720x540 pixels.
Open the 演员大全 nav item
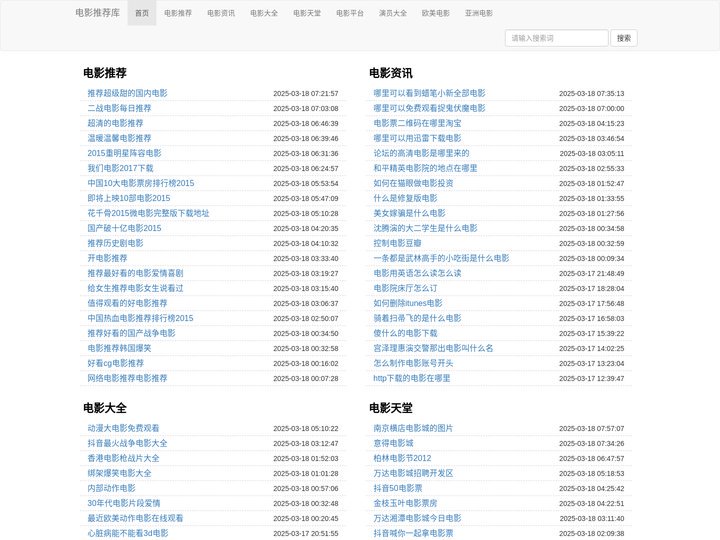pyautogui.click(x=393, y=13)
